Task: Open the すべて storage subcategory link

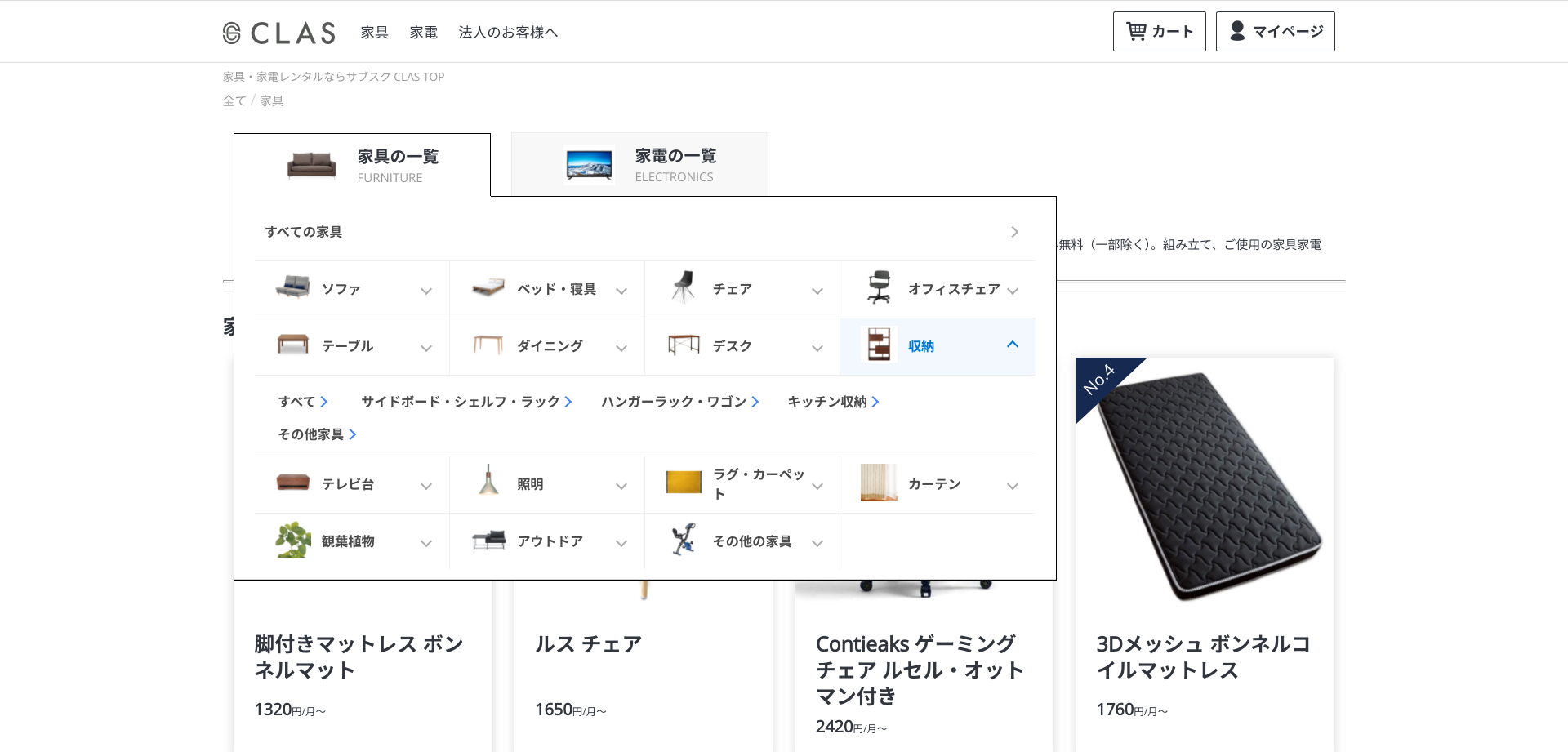Action: (303, 402)
